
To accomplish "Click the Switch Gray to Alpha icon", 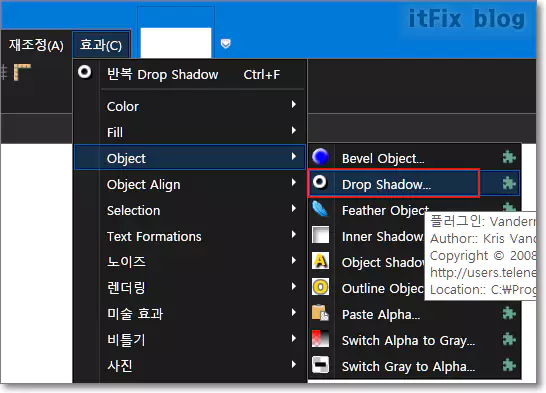I will (x=320, y=364).
